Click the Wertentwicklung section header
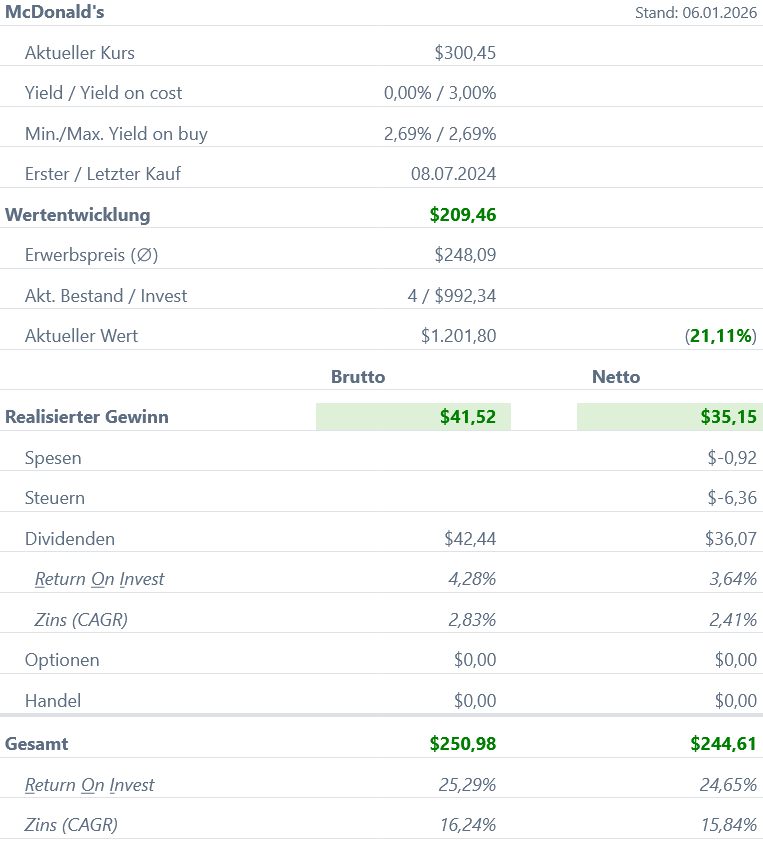 pyautogui.click(x=78, y=214)
